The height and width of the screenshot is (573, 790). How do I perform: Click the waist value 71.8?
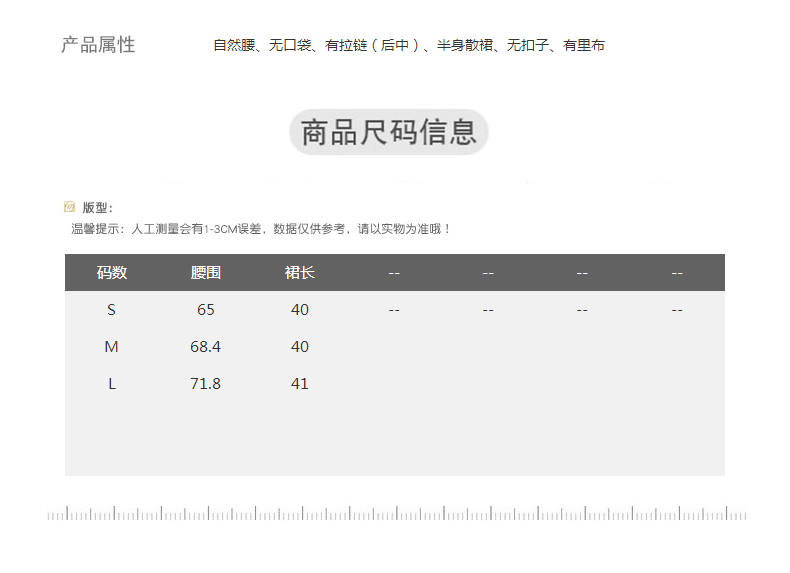206,384
